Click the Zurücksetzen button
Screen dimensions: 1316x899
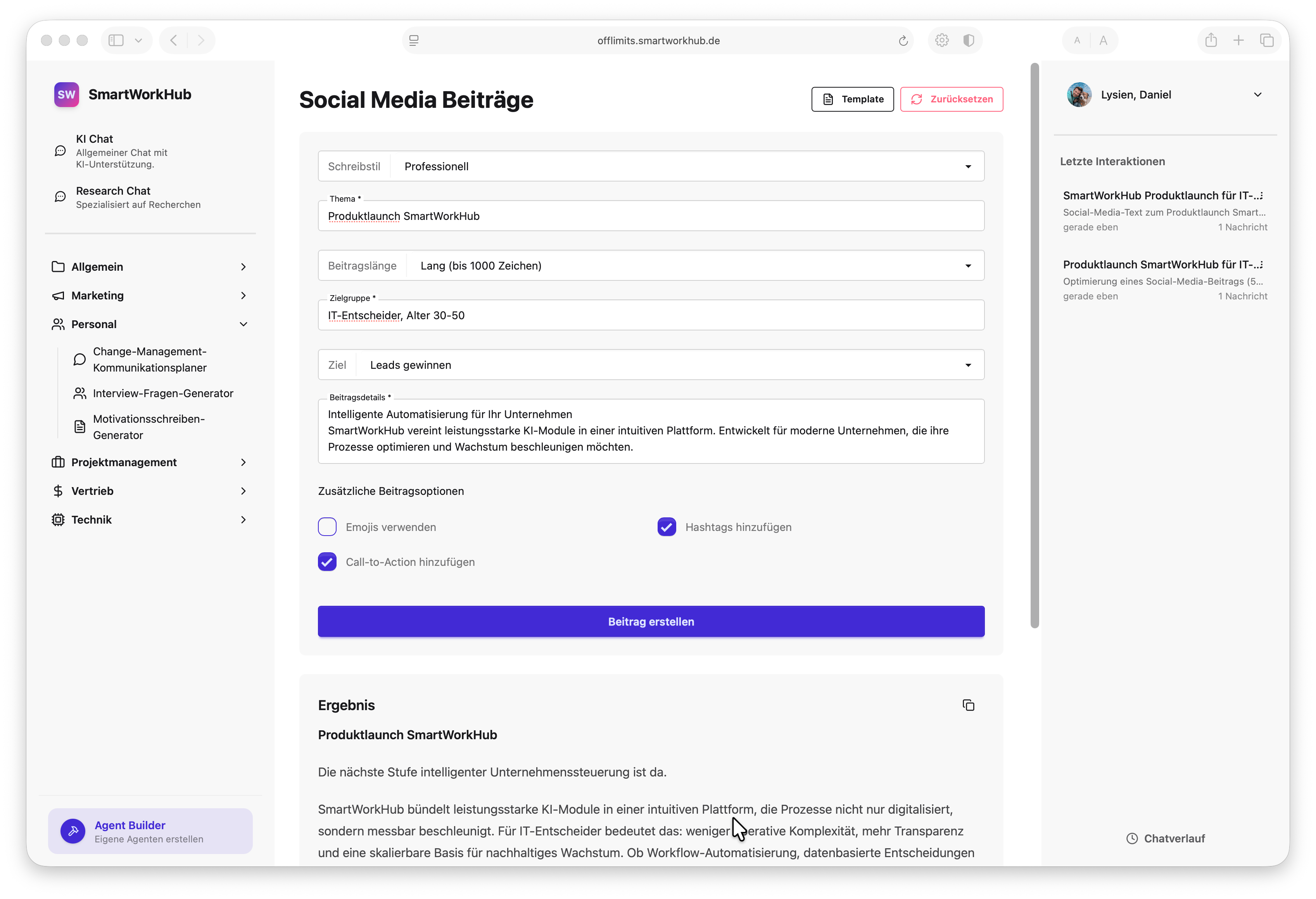pos(951,99)
